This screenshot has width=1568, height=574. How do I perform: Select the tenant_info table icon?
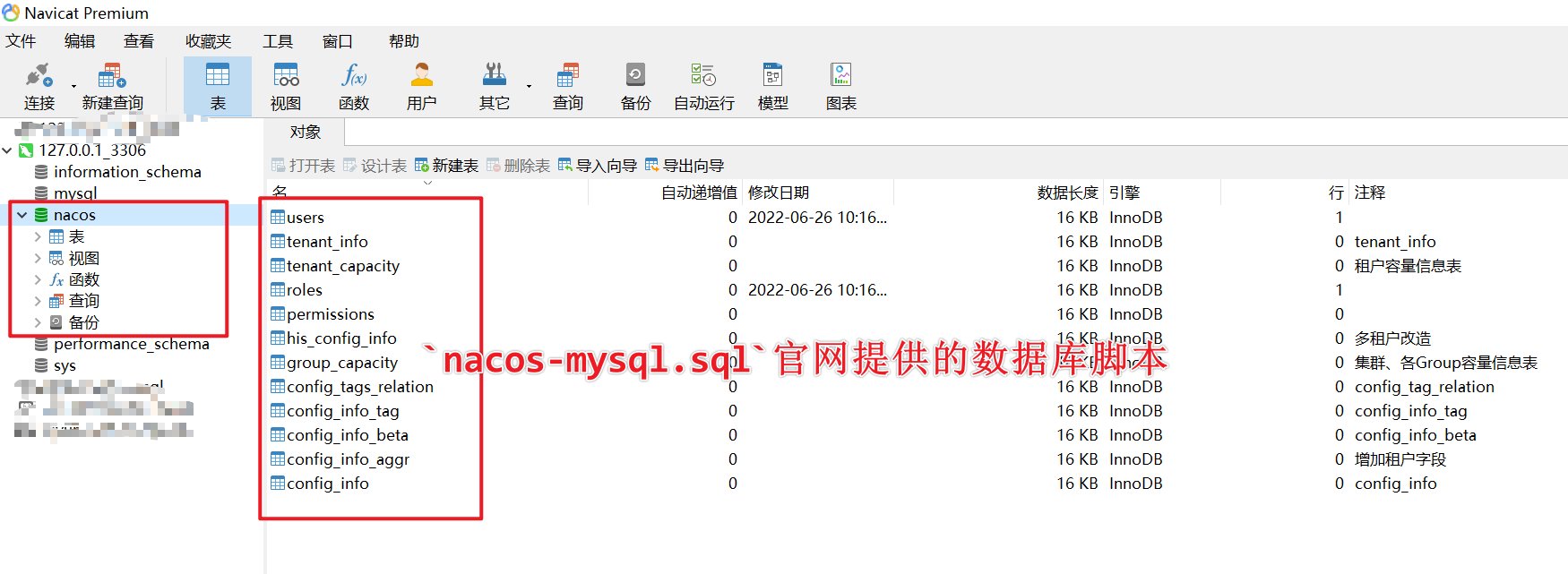pos(278,242)
